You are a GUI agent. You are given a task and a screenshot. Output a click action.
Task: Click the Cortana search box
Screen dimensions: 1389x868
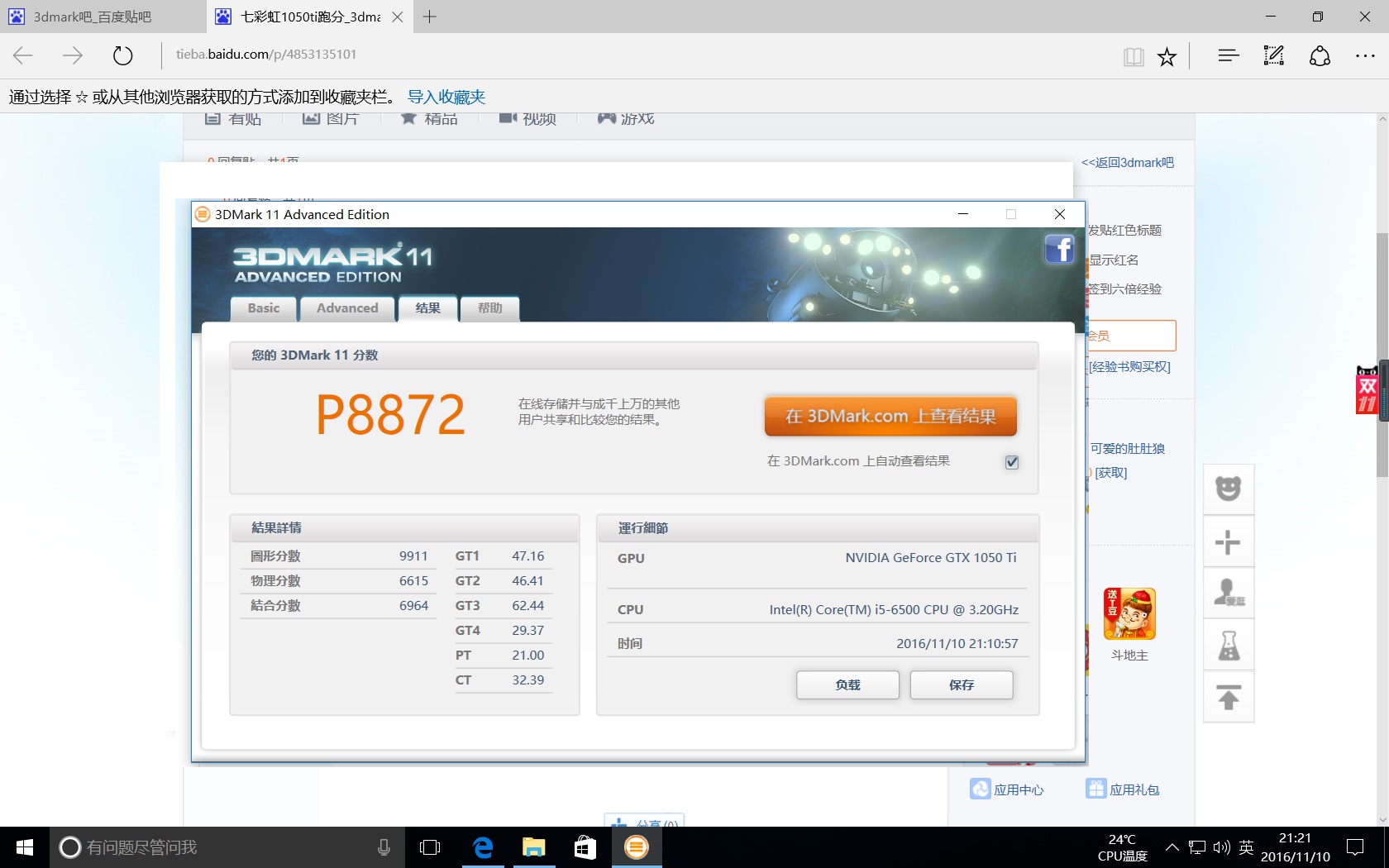pyautogui.click(x=227, y=847)
